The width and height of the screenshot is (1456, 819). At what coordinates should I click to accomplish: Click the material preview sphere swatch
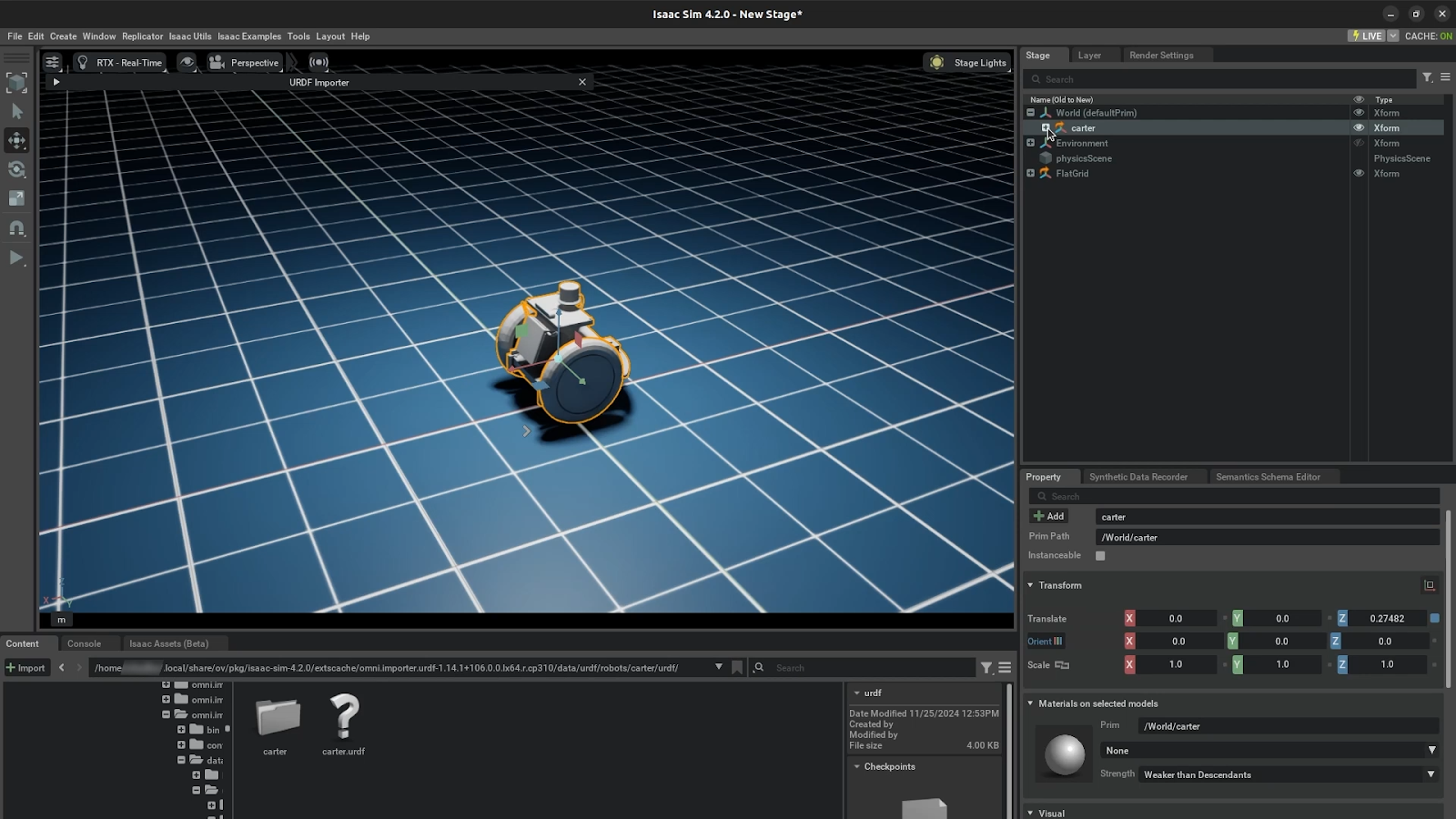(1064, 753)
